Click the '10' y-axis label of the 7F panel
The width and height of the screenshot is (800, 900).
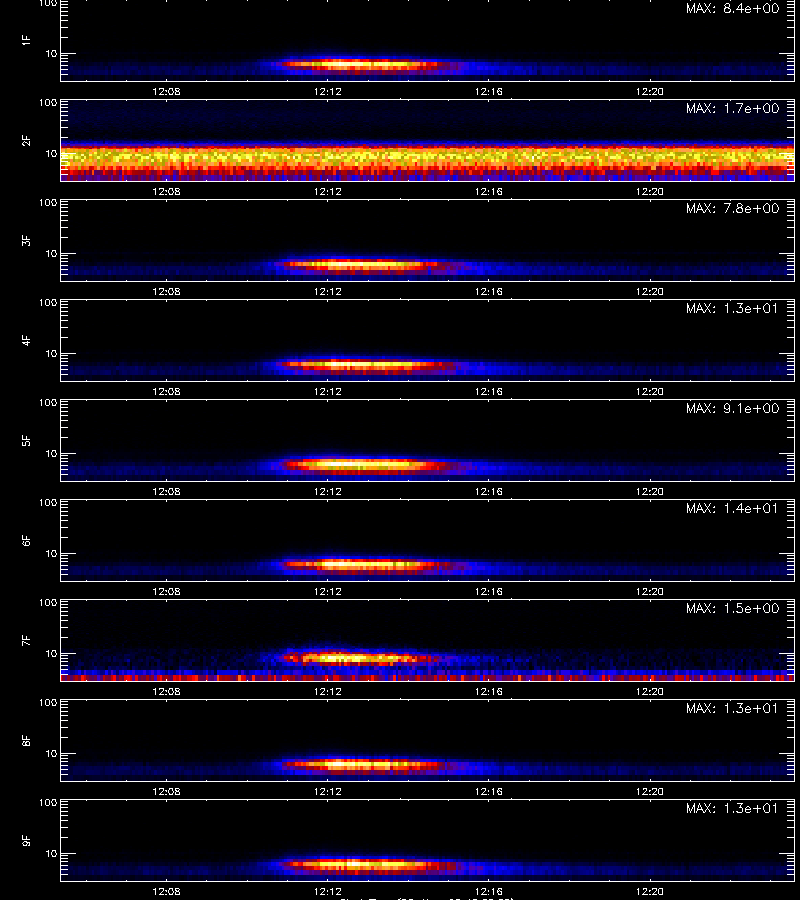point(52,654)
